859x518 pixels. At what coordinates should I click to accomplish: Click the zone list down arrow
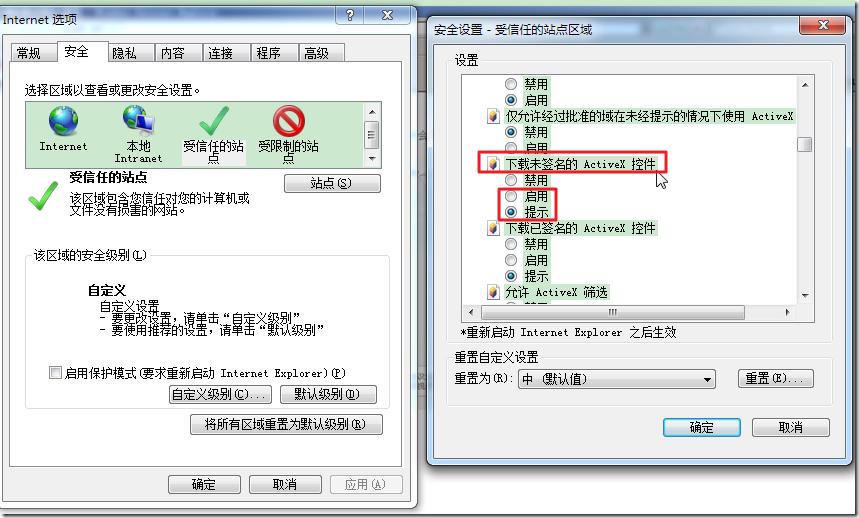click(372, 159)
